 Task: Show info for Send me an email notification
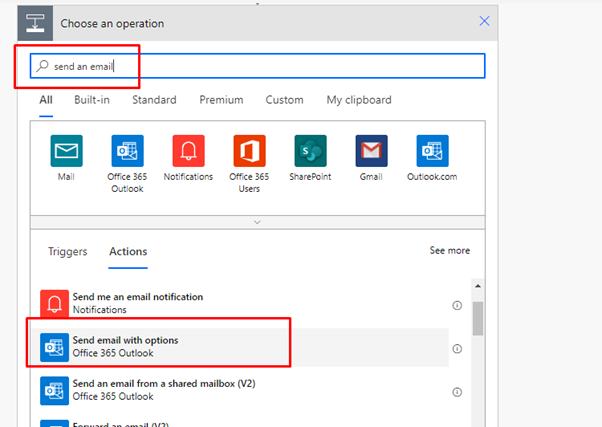click(457, 306)
